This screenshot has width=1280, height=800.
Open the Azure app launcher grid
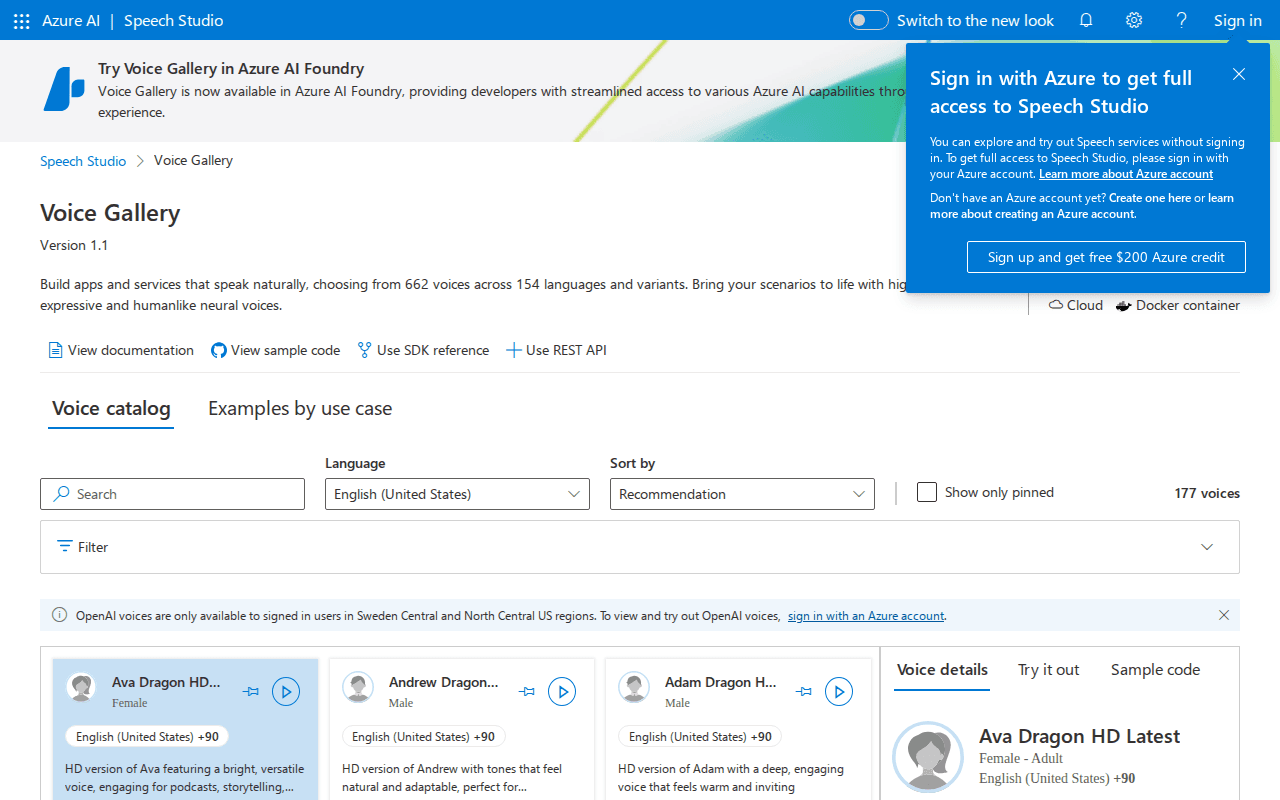(21, 21)
